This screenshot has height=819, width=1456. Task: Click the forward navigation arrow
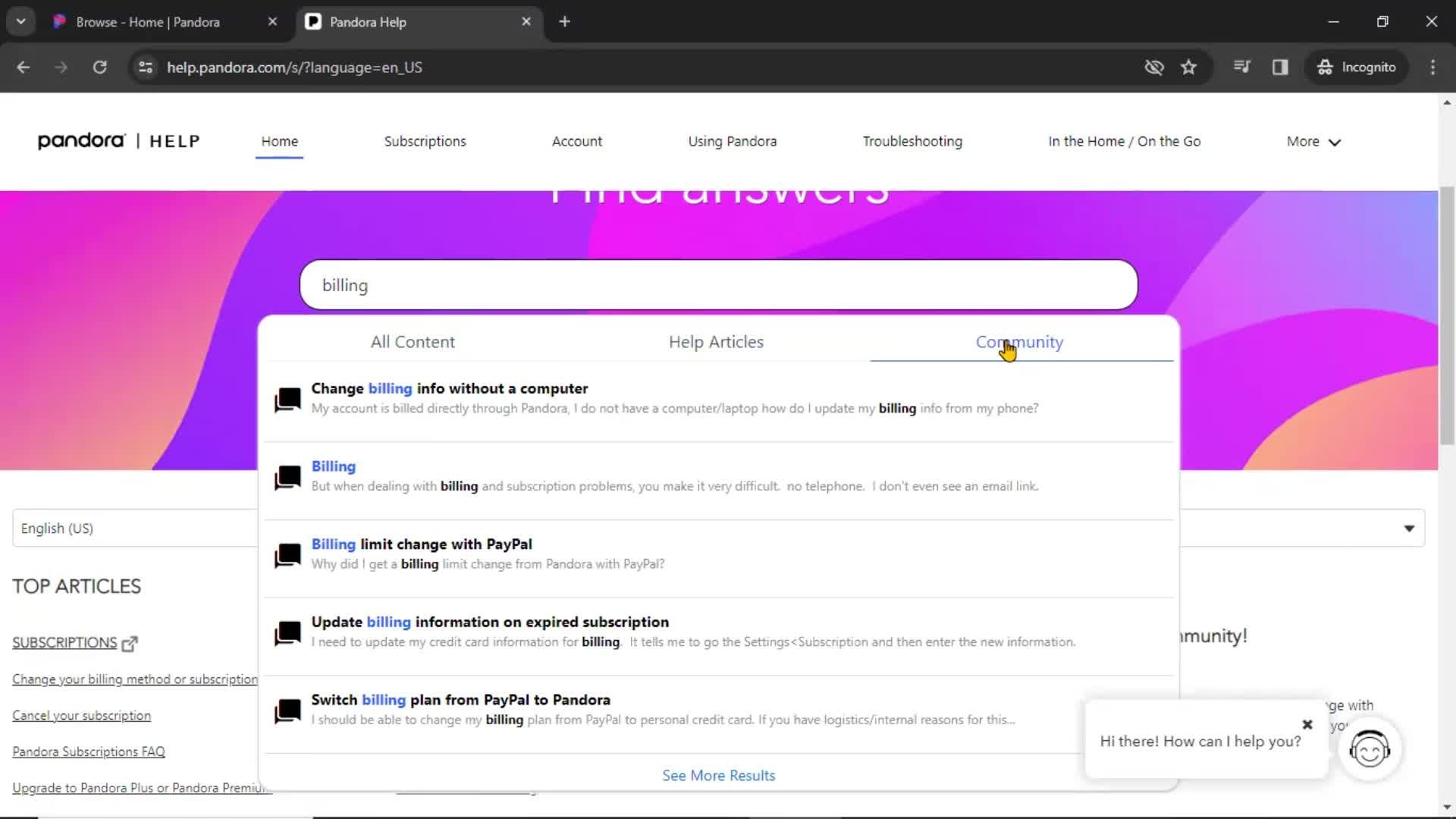pos(61,67)
